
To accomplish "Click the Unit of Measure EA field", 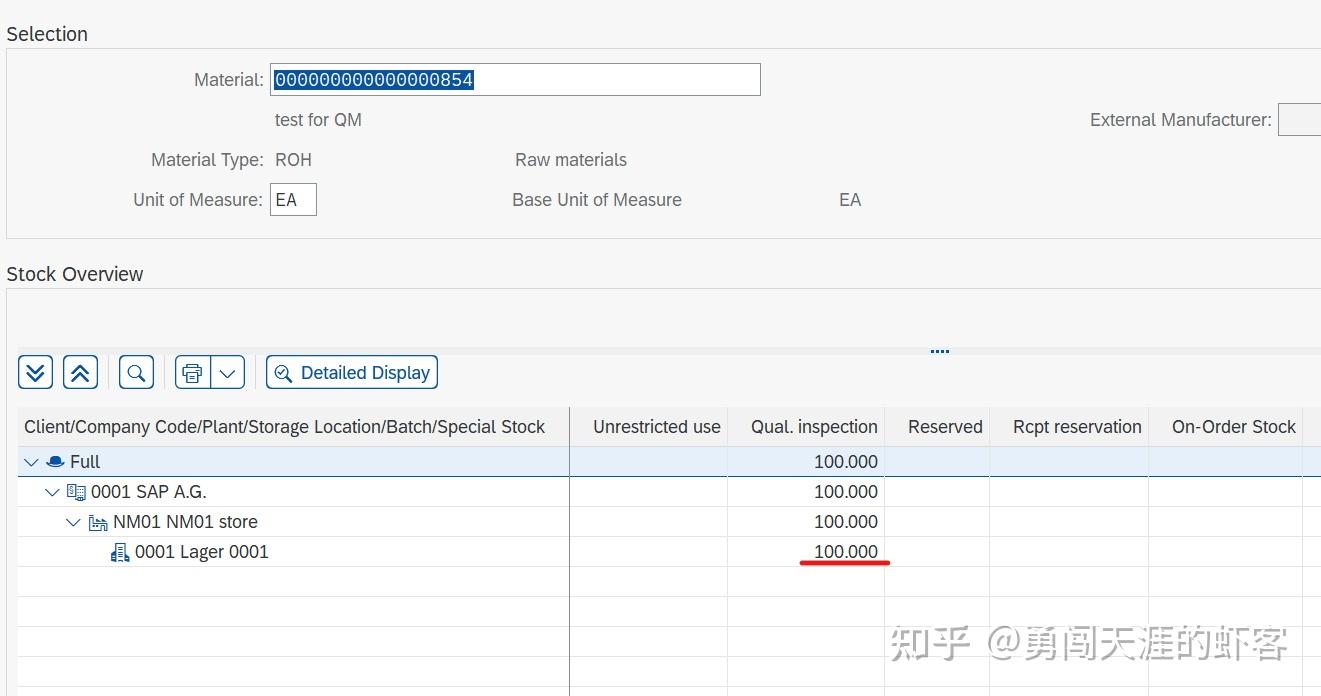I will (x=293, y=199).
